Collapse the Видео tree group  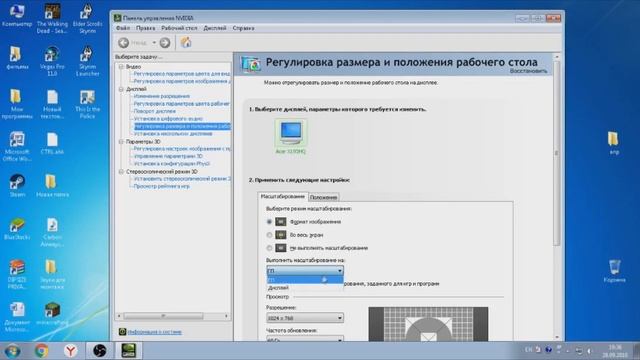pyautogui.click(x=121, y=66)
